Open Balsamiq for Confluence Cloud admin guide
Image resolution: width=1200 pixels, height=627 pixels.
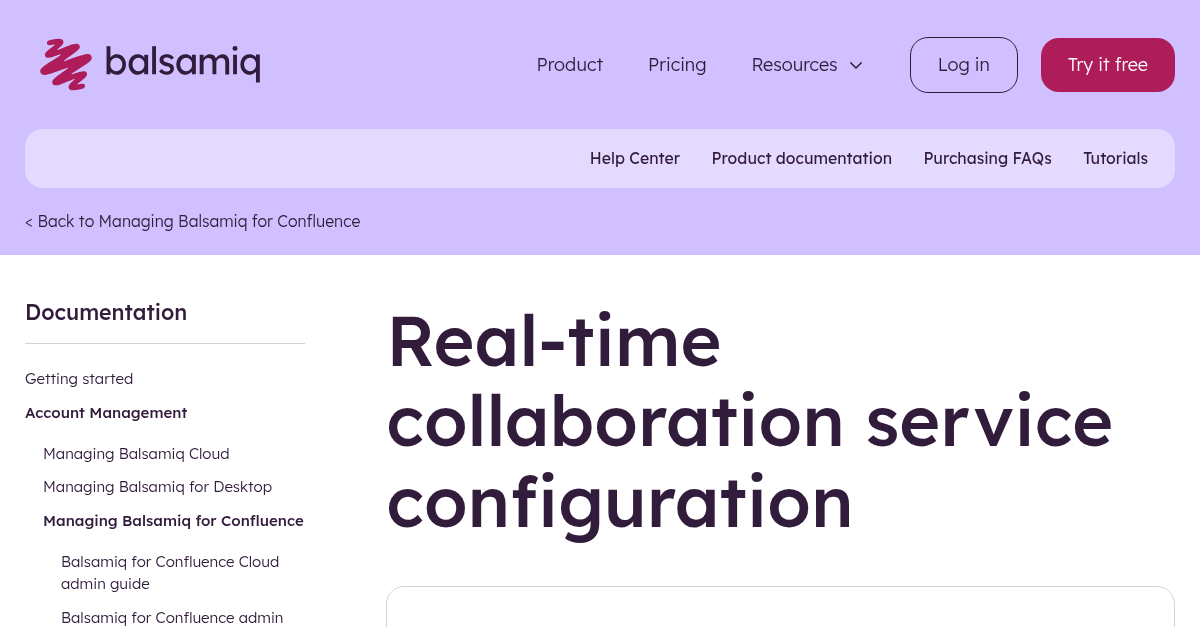click(170, 572)
